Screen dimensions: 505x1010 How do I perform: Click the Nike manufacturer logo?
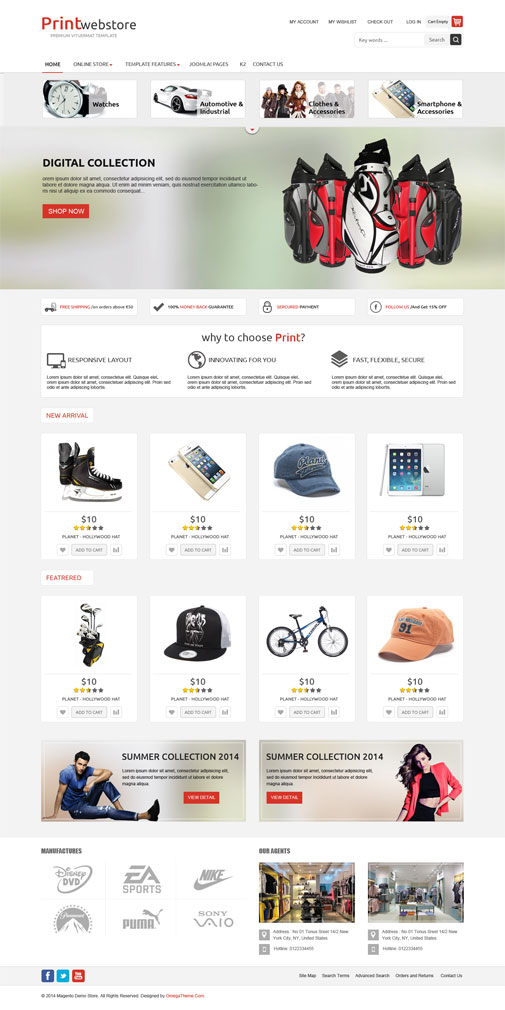point(213,878)
